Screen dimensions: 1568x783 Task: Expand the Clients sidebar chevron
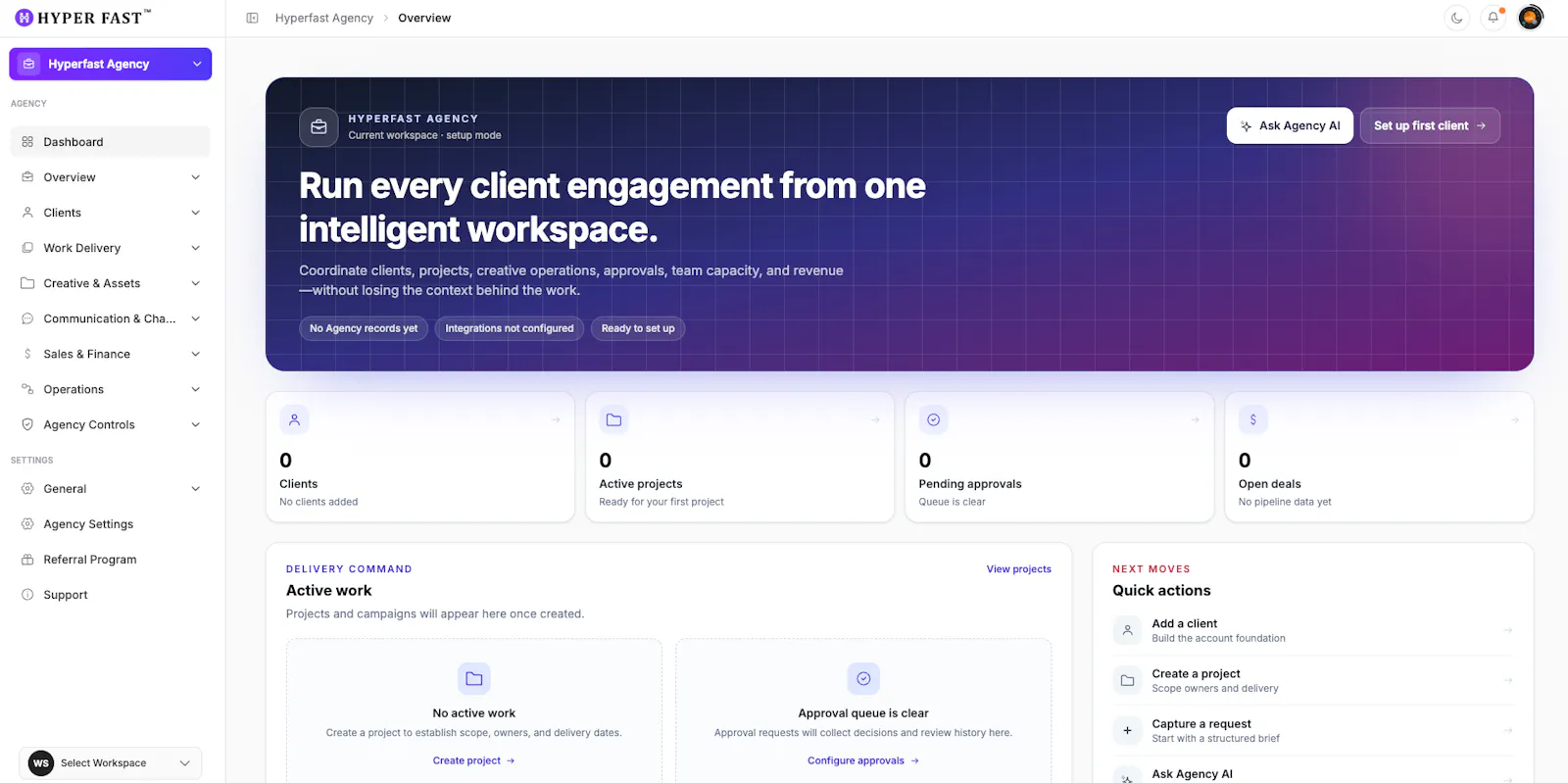pyautogui.click(x=196, y=213)
